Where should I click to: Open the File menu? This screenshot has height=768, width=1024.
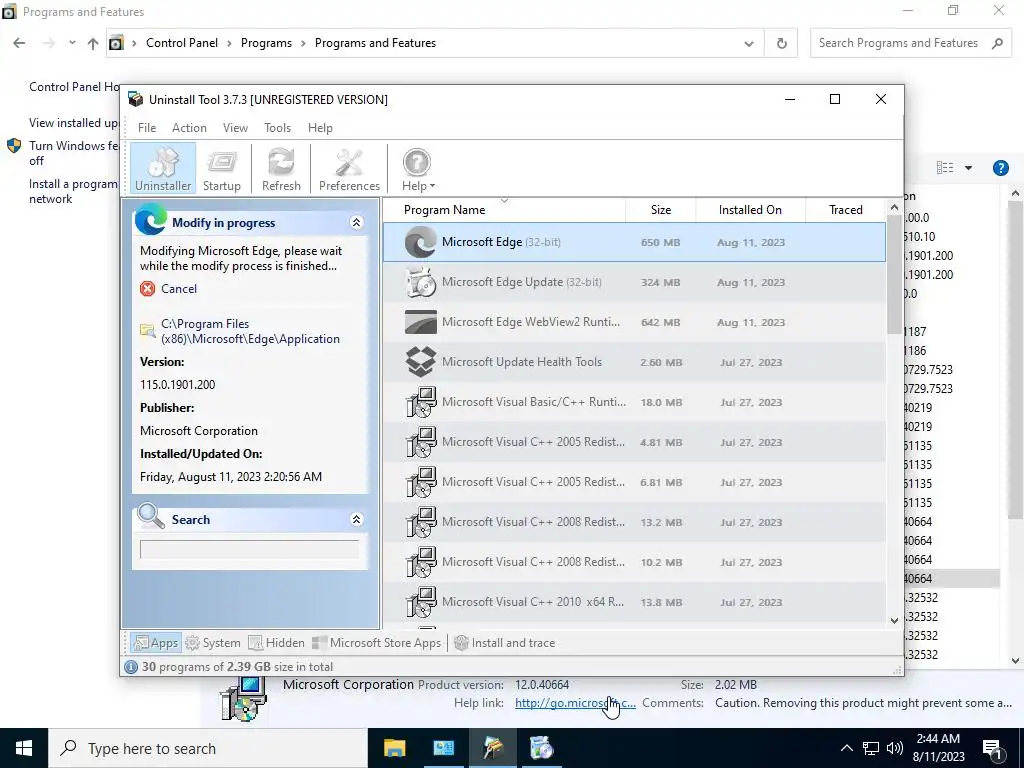(147, 128)
